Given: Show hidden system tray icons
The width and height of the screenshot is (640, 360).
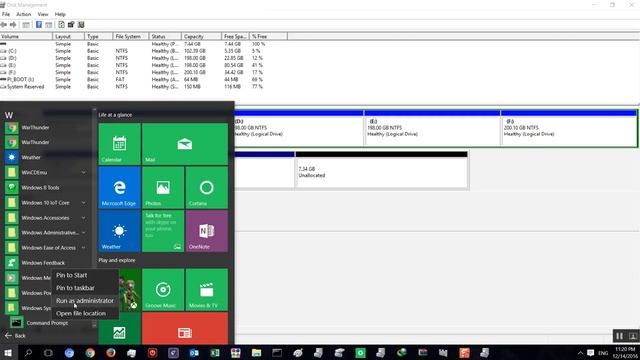Looking at the screenshot, I should click(x=580, y=353).
